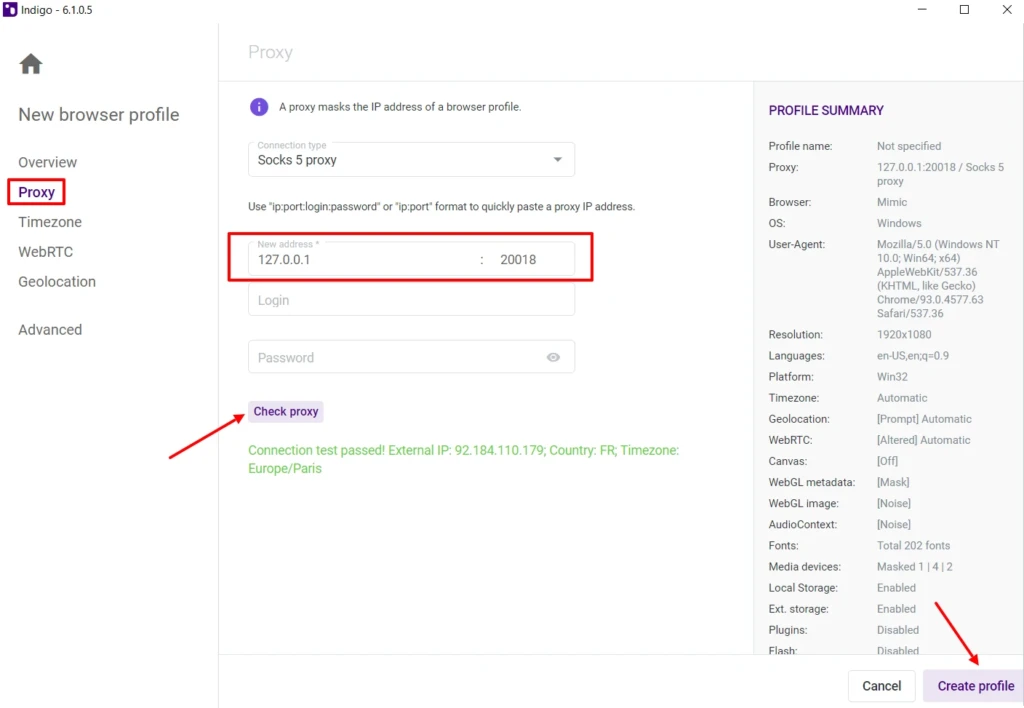Image resolution: width=1024 pixels, height=708 pixels.
Task: Click the purple info icon
Action: click(x=259, y=106)
